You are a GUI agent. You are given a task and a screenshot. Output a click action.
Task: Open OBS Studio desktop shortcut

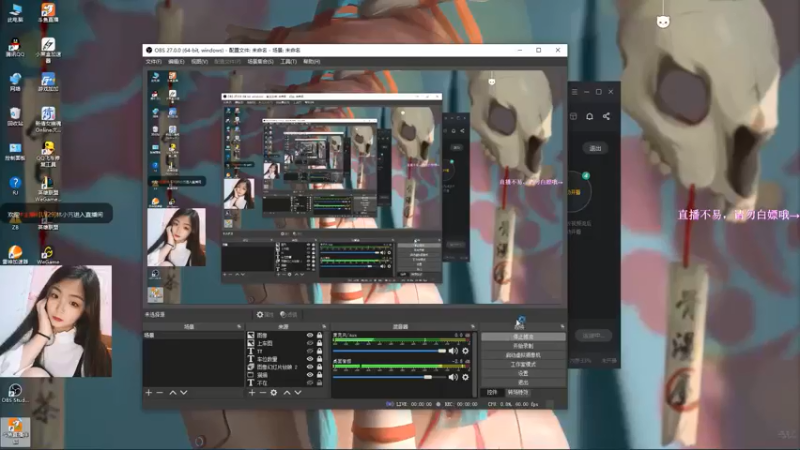pos(15,393)
